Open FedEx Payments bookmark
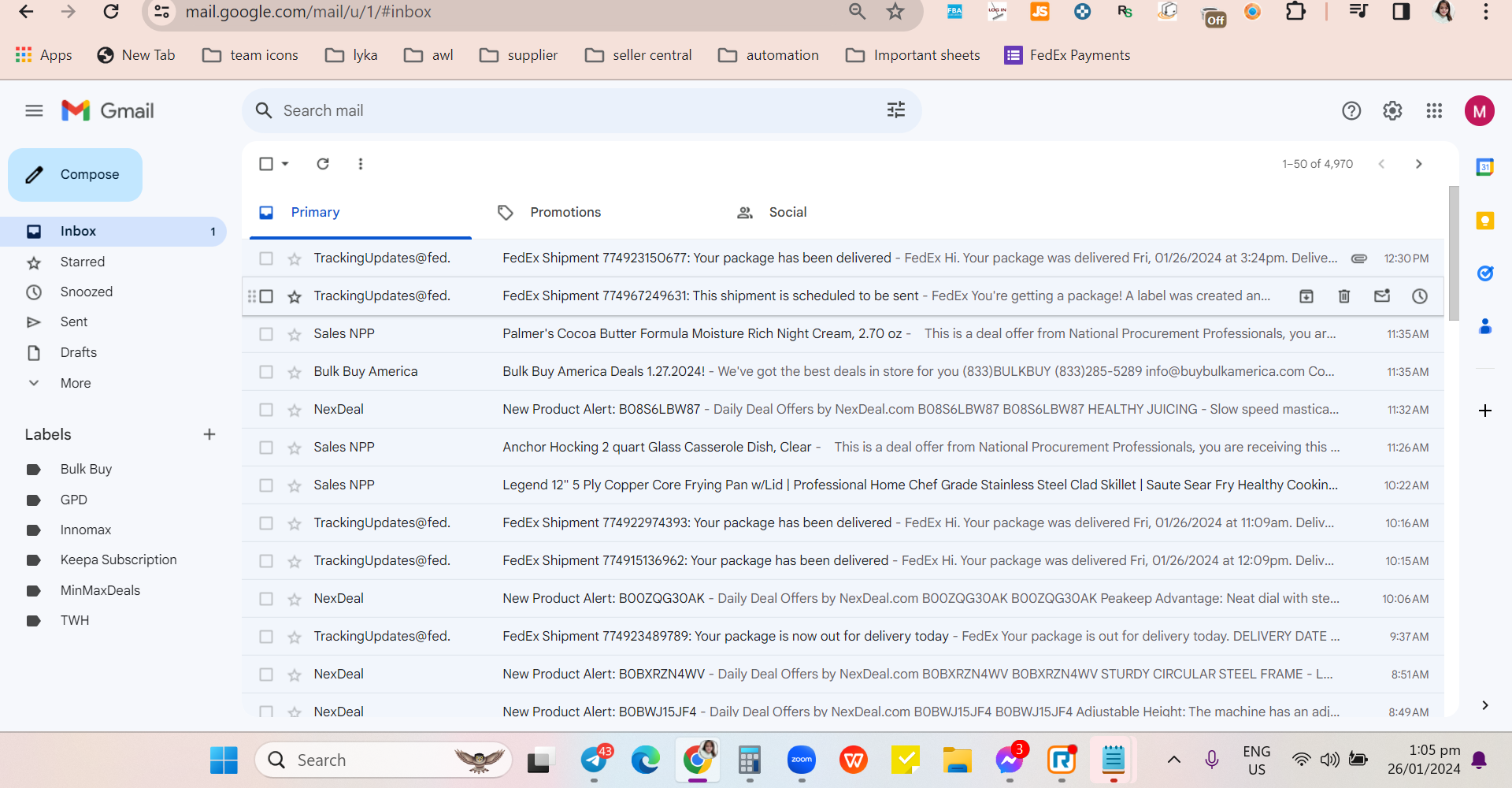 (x=1067, y=55)
